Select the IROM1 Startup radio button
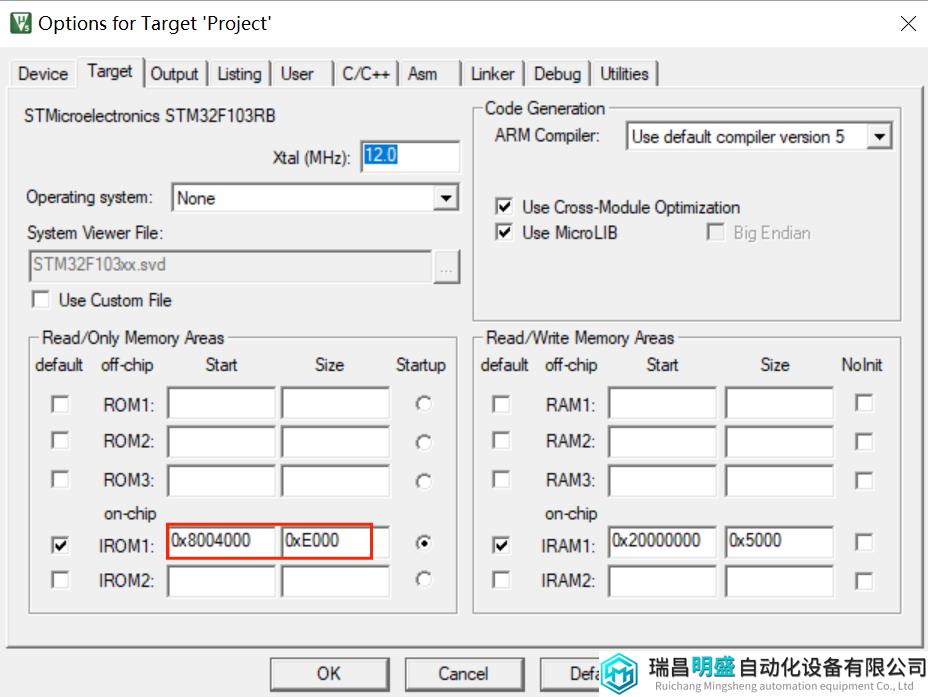 coord(423,542)
